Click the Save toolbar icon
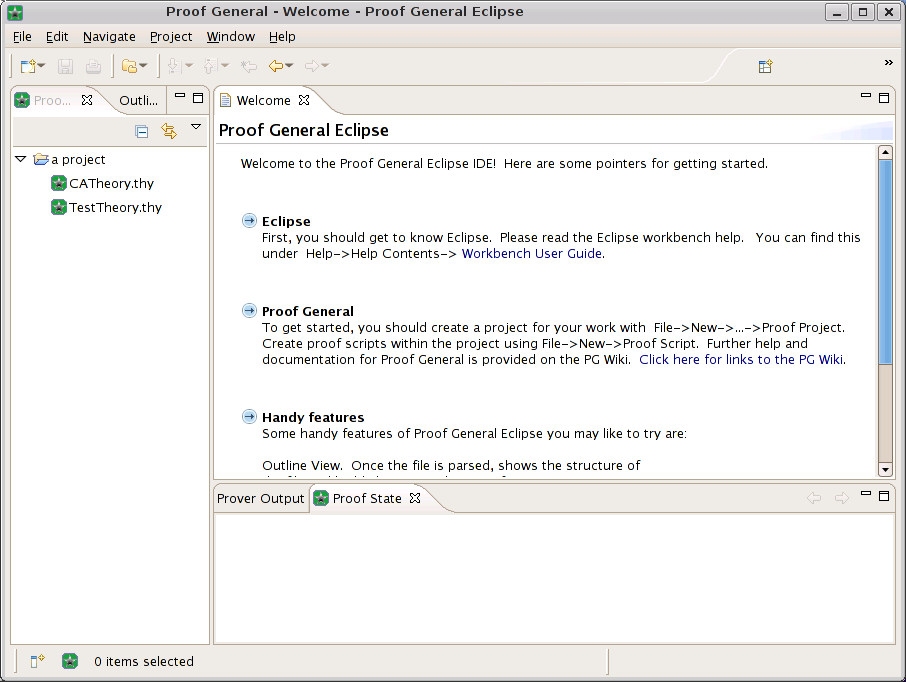 pyautogui.click(x=65, y=66)
